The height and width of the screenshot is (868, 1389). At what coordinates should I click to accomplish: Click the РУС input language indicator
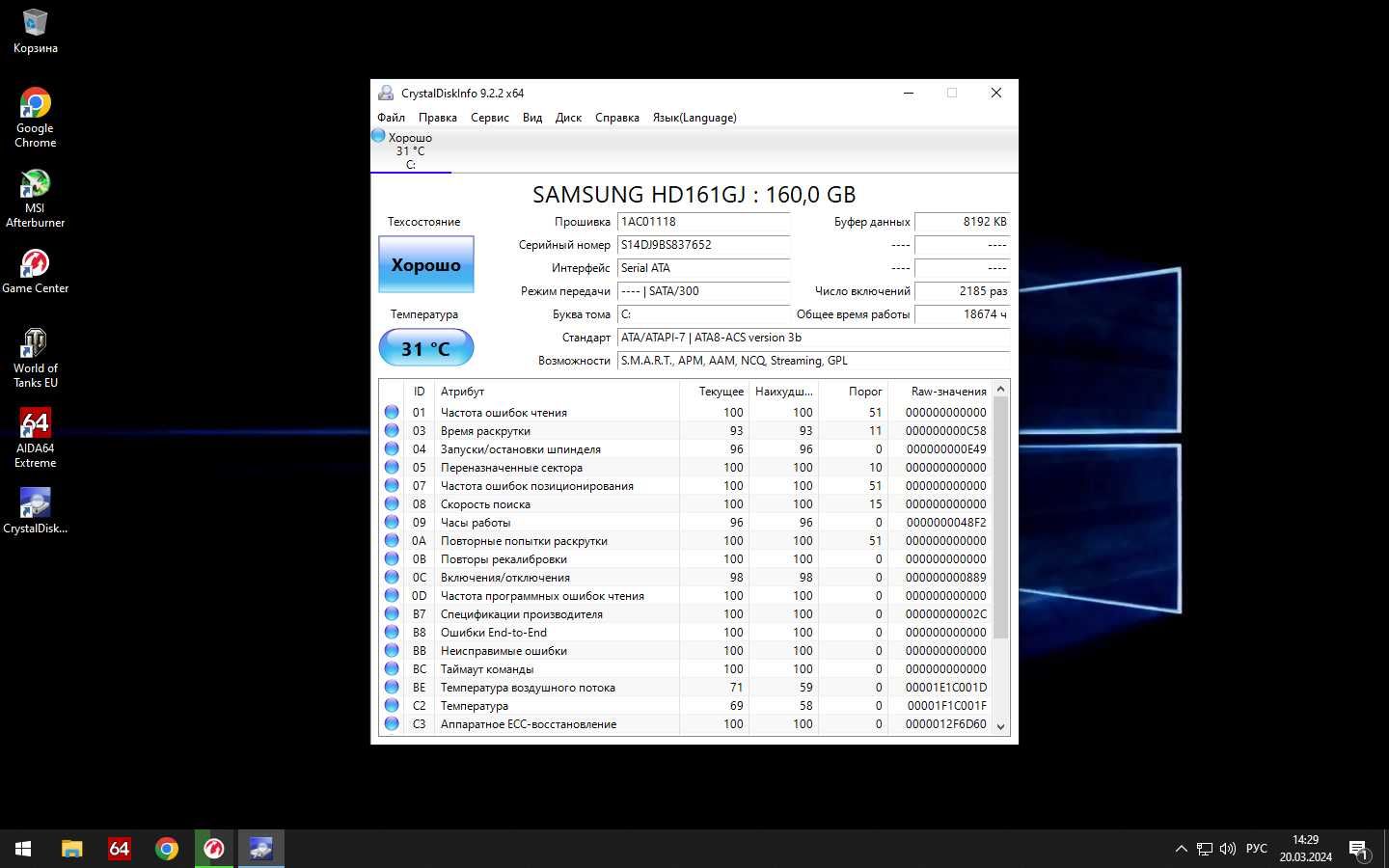click(1257, 849)
